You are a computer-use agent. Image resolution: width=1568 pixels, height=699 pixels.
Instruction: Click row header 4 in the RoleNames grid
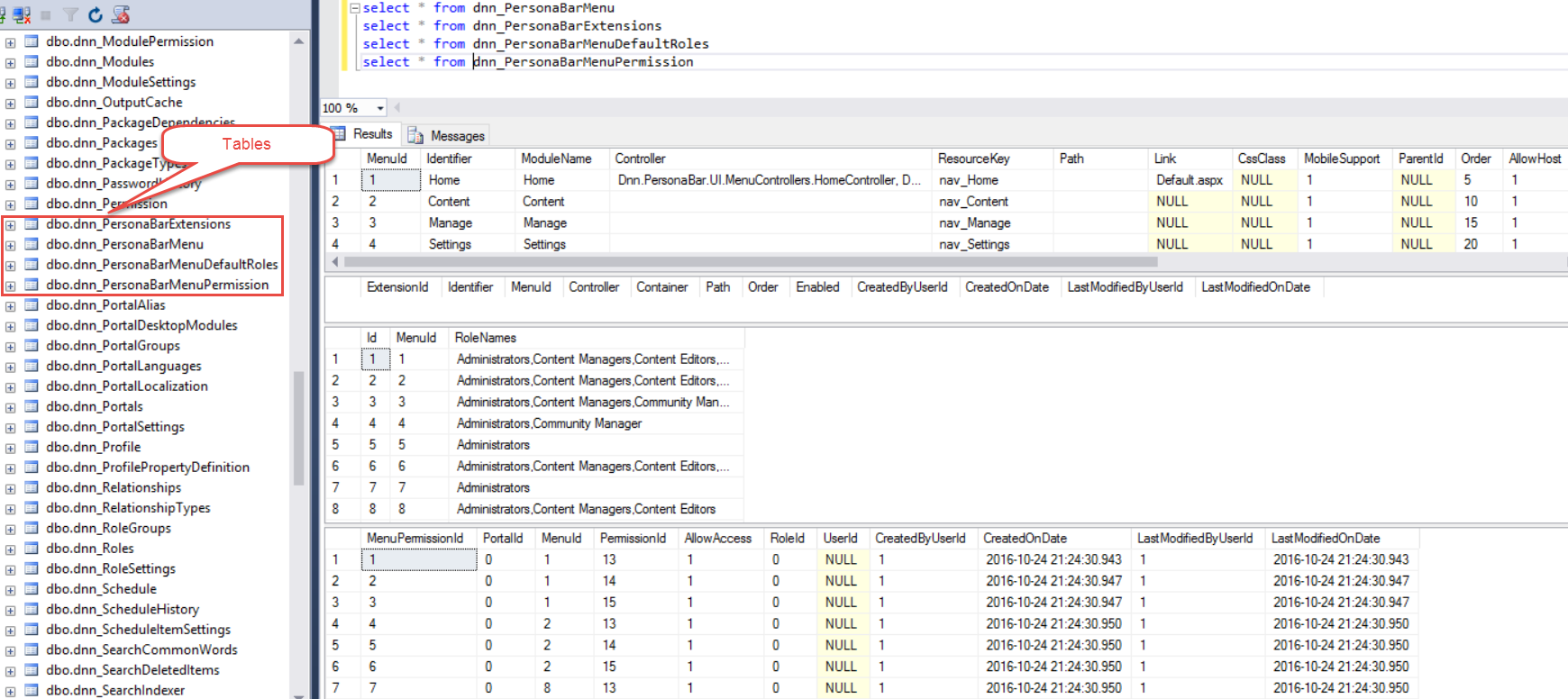tap(342, 423)
